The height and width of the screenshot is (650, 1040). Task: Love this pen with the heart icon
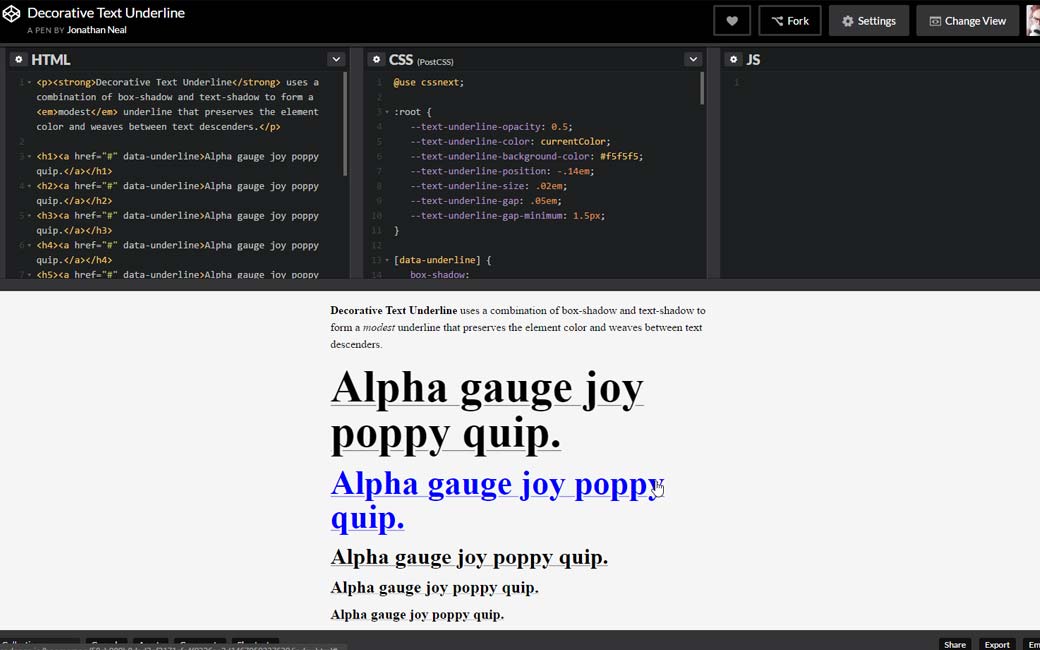[732, 21]
